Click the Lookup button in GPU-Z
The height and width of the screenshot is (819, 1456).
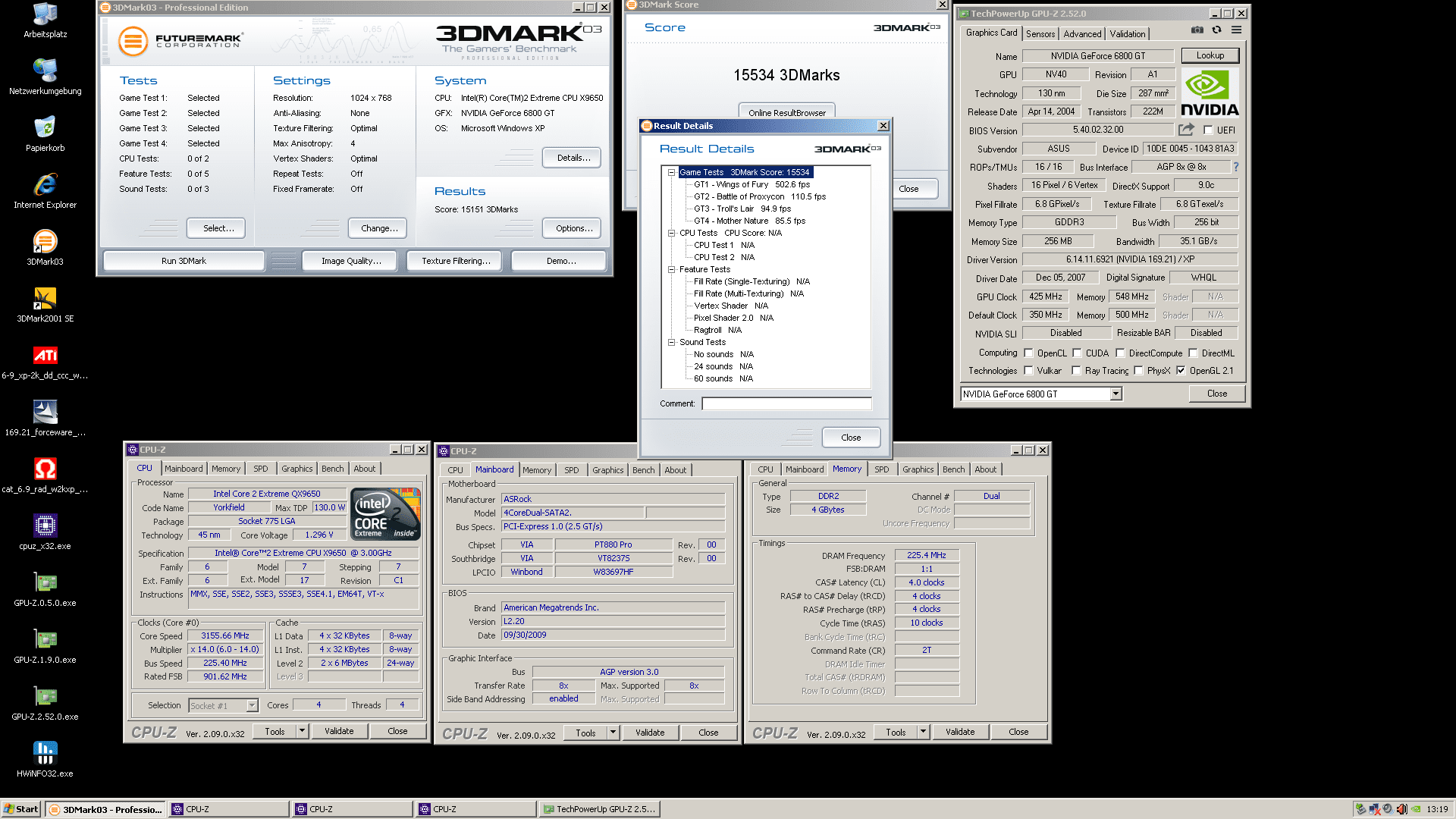tap(1210, 56)
